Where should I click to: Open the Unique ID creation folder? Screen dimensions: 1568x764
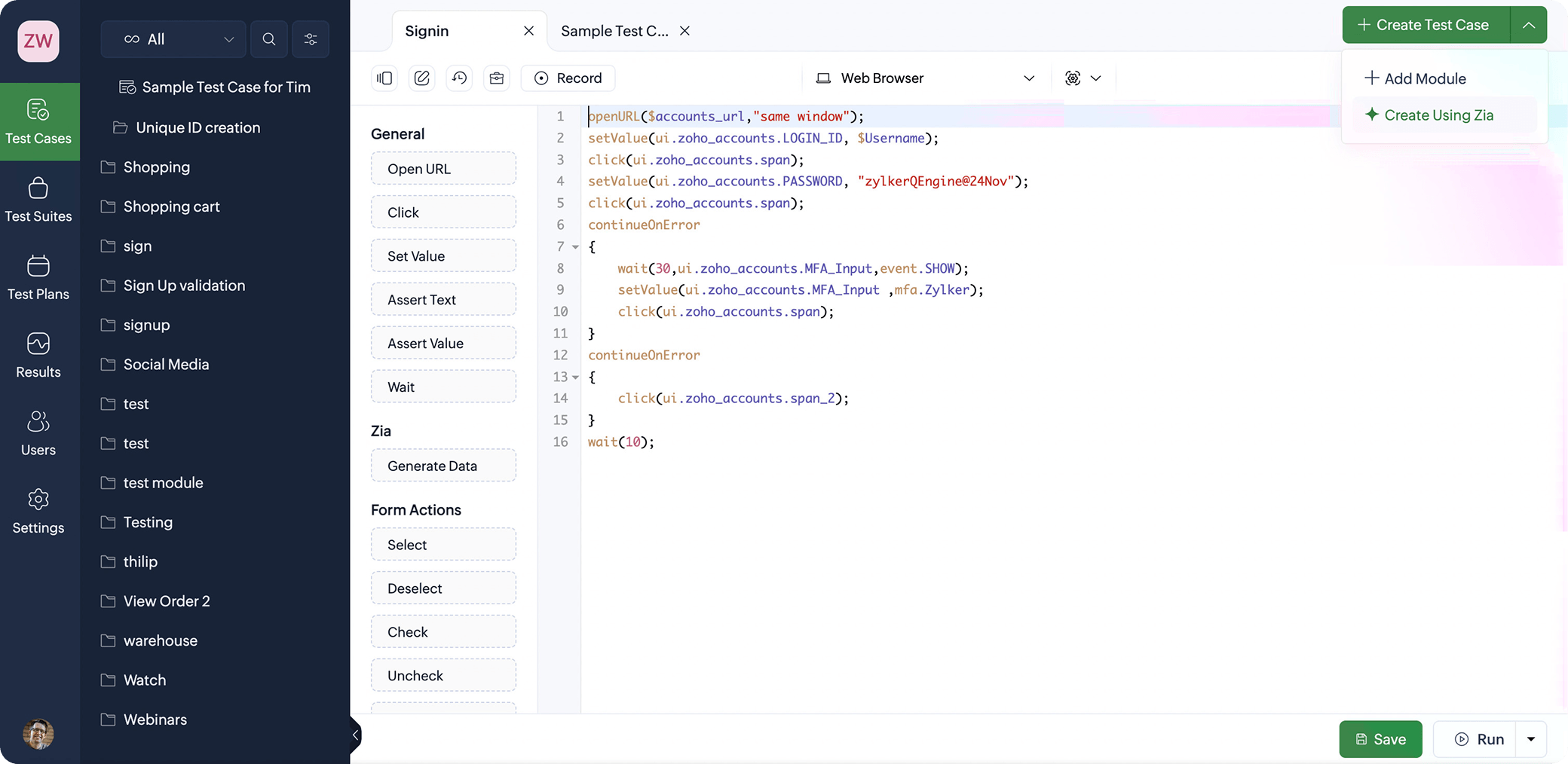tap(187, 128)
